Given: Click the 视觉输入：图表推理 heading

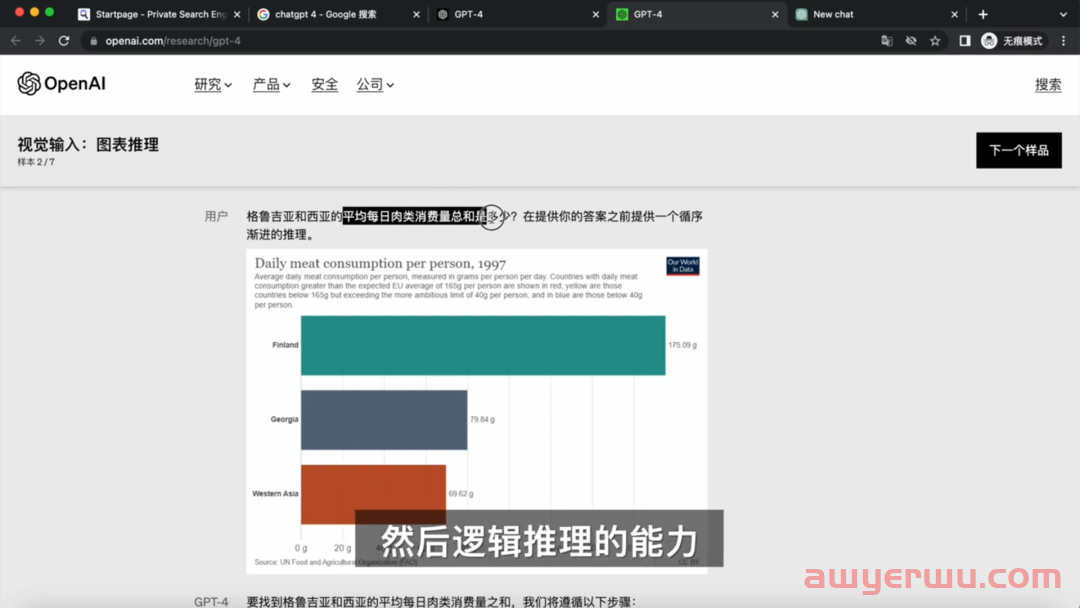Looking at the screenshot, I should pos(88,145).
